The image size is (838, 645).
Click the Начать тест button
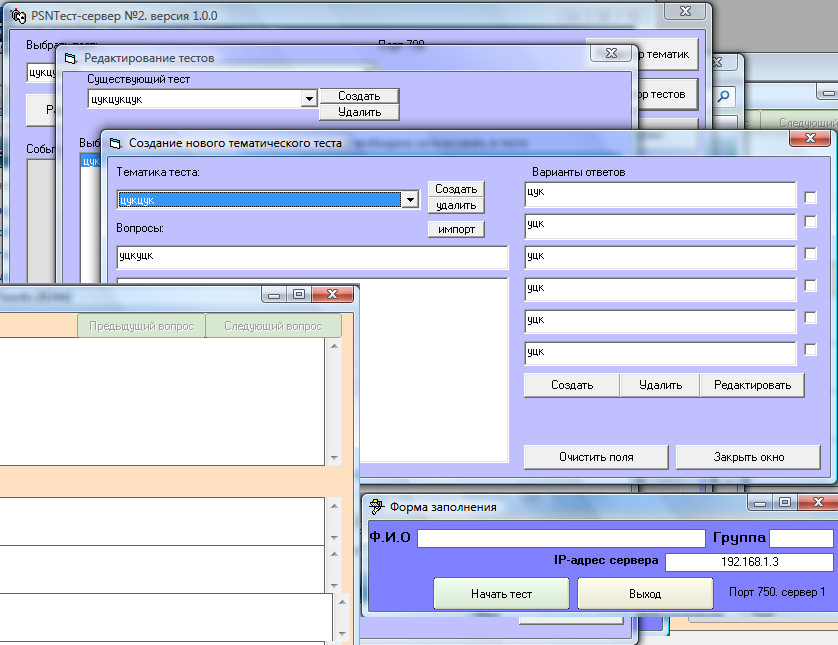pyautogui.click(x=501, y=594)
